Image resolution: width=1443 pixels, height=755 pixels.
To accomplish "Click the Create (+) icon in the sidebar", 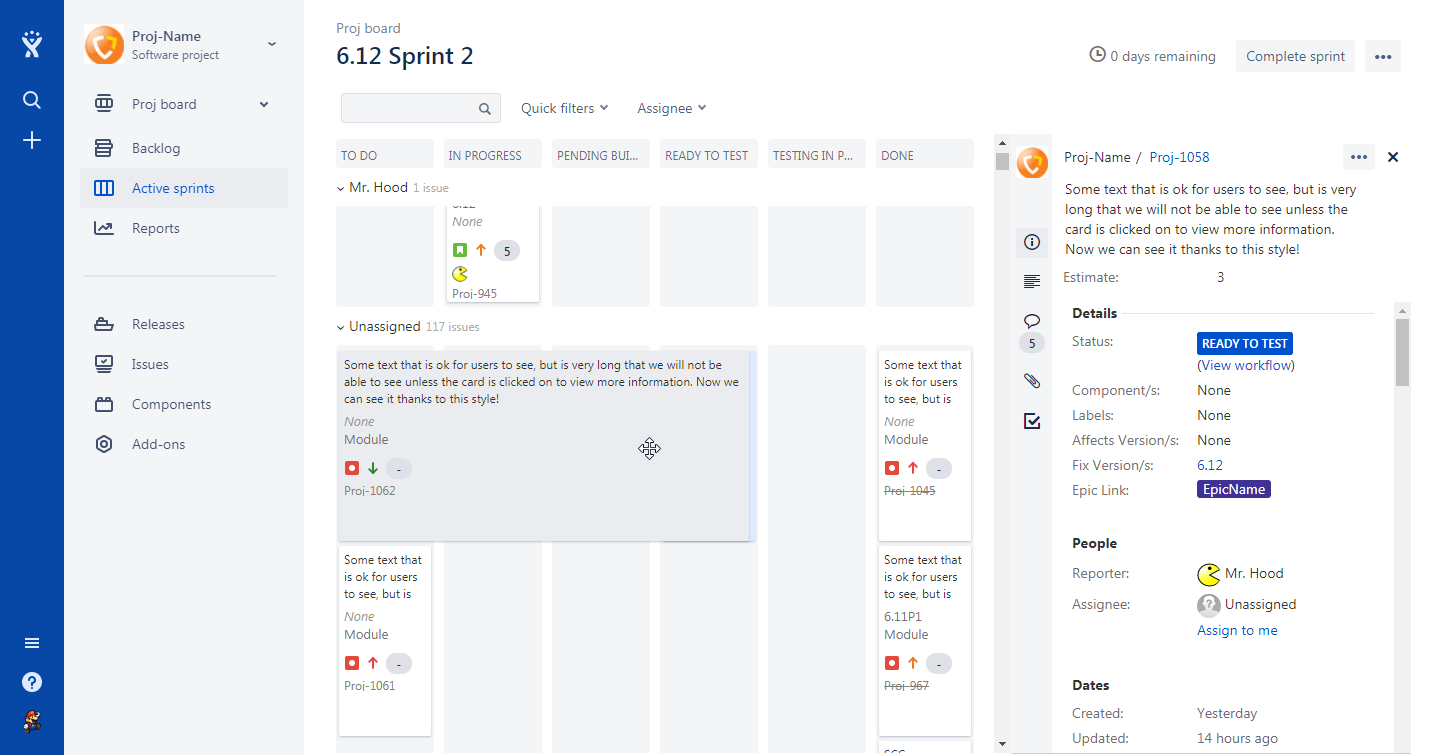I will (x=31, y=140).
